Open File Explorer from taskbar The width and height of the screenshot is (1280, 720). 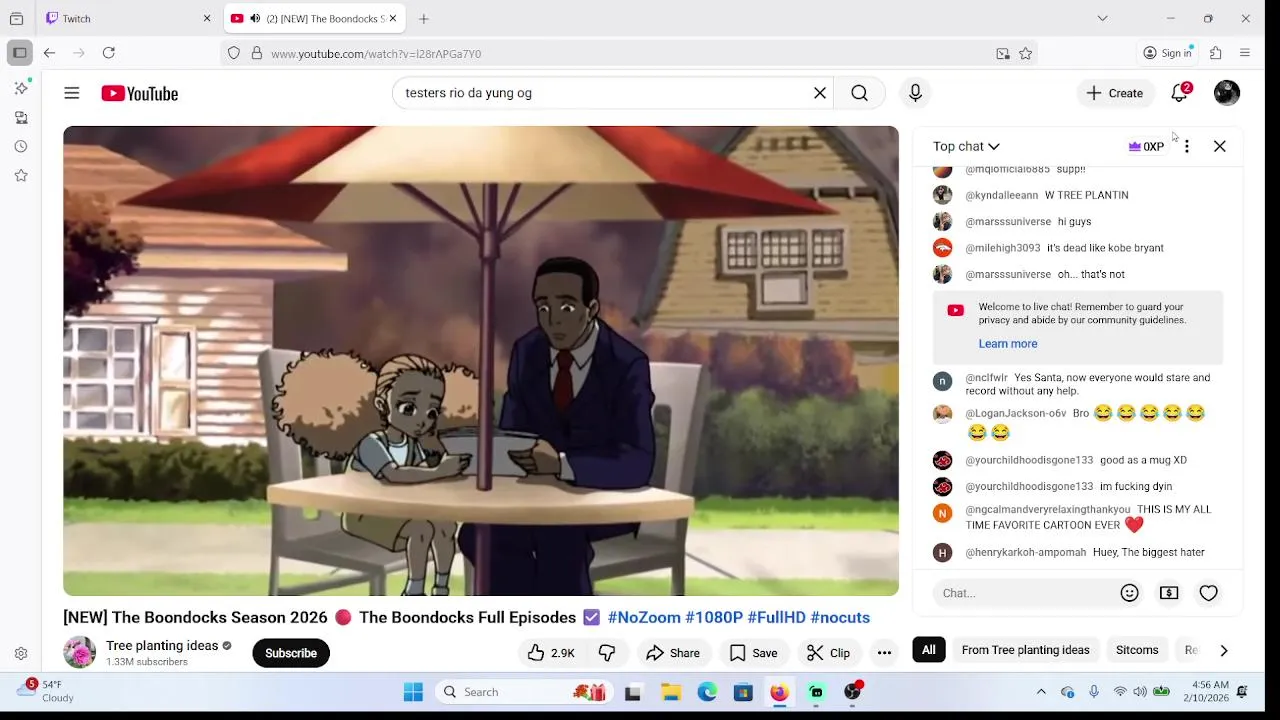pyautogui.click(x=671, y=692)
